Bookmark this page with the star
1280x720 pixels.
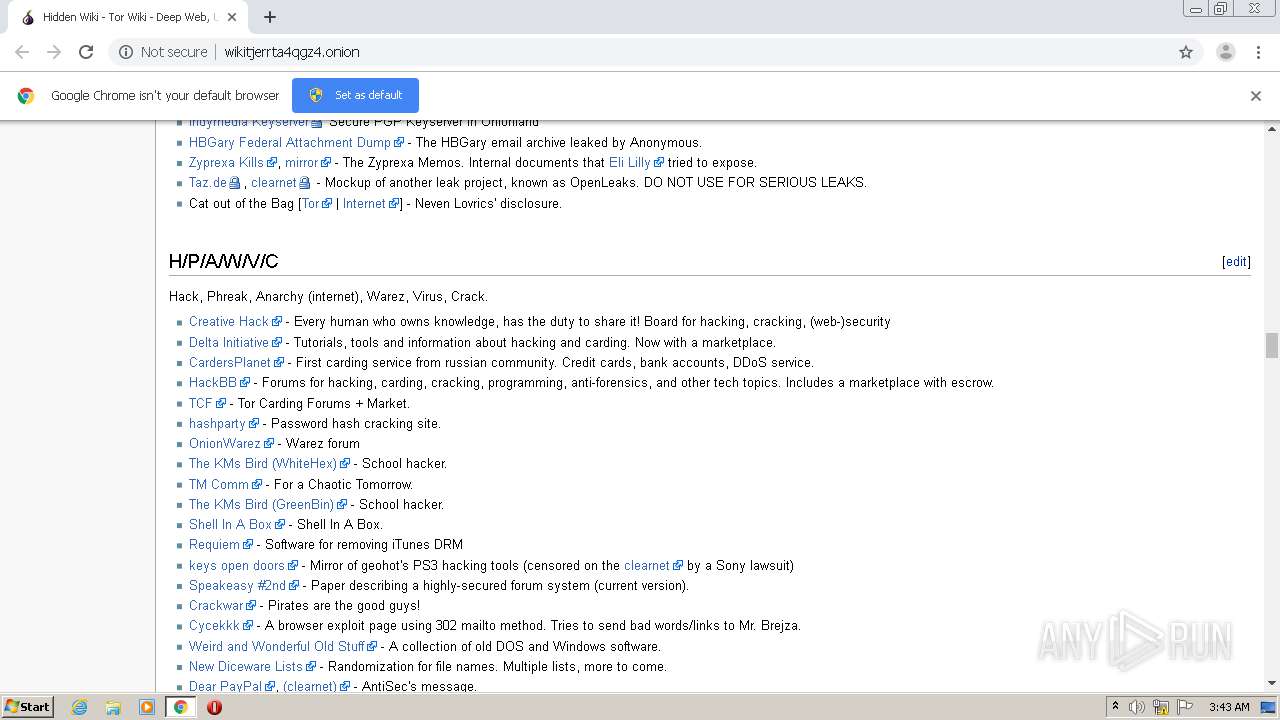tap(1186, 52)
